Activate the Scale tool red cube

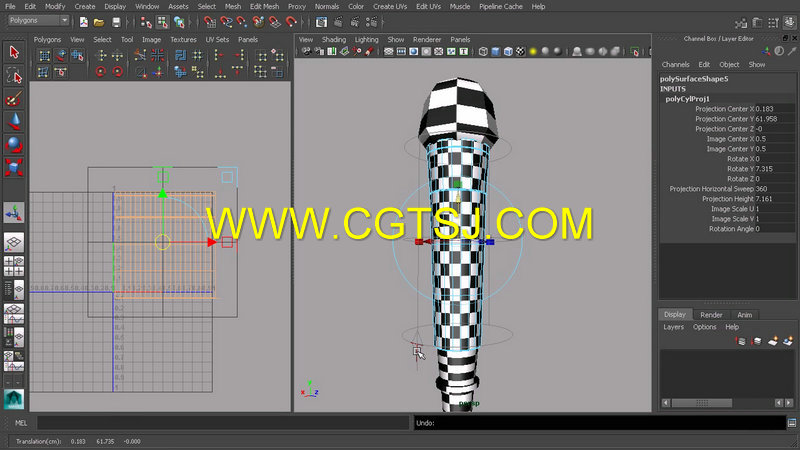coord(14,167)
